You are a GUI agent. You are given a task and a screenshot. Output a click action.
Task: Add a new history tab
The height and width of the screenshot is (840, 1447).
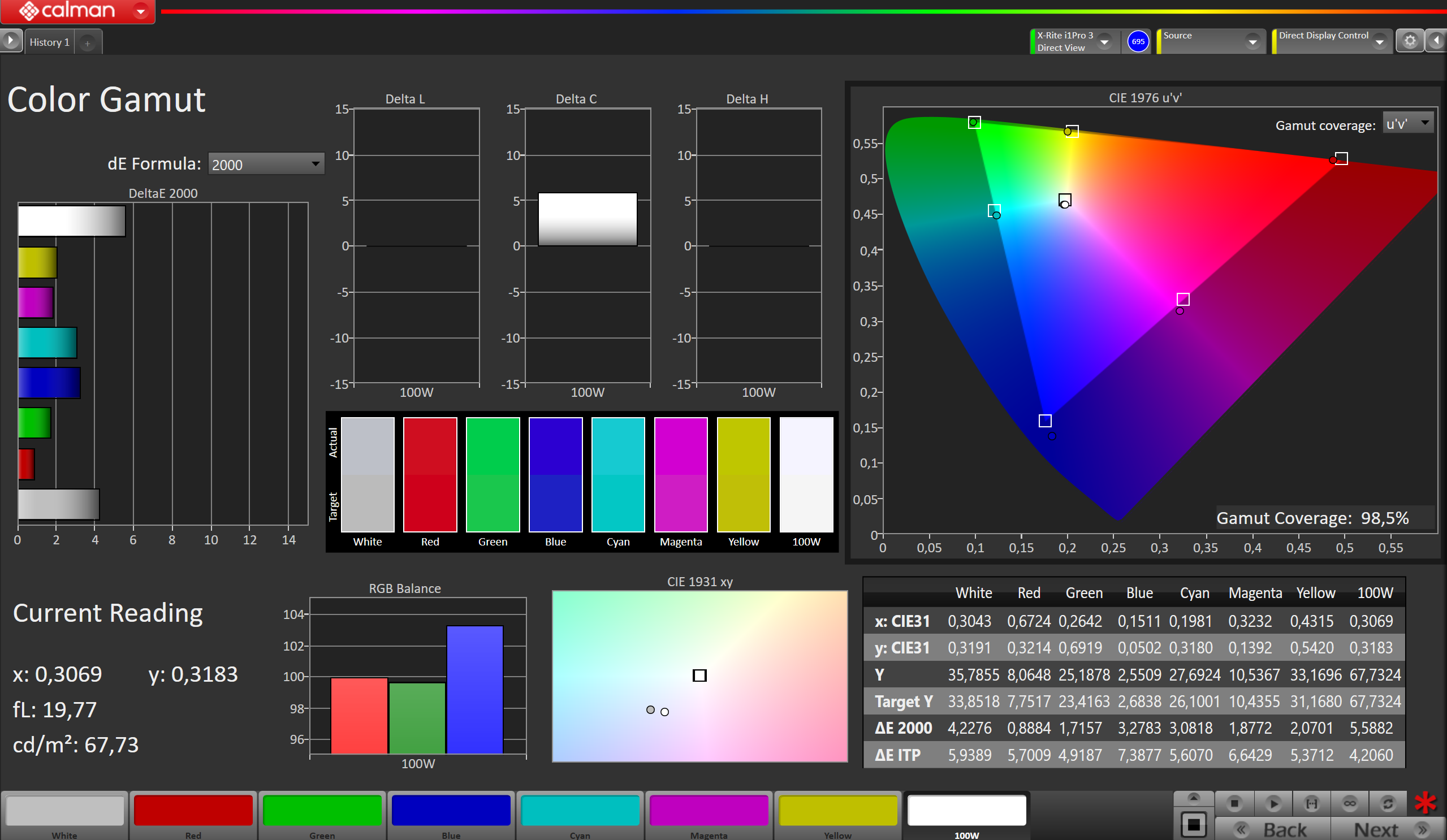tap(87, 43)
